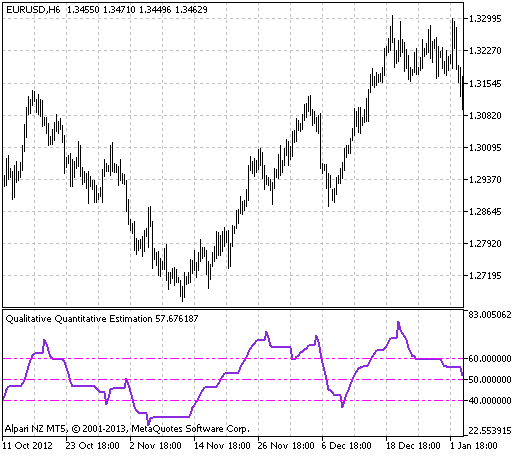Click the 1.32270 price axis label

click(x=485, y=51)
